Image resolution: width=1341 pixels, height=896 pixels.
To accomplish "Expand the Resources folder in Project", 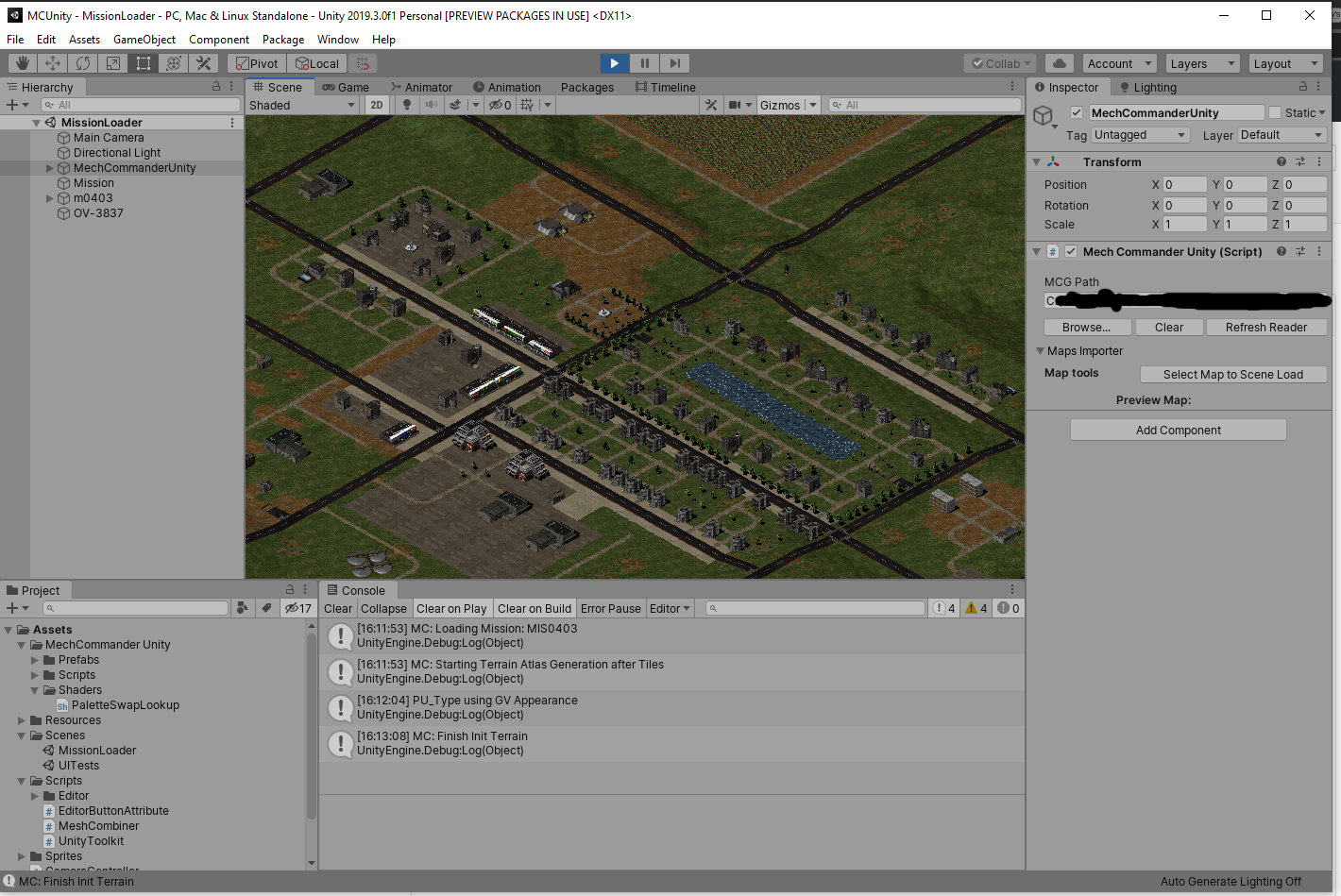I will click(x=22, y=720).
